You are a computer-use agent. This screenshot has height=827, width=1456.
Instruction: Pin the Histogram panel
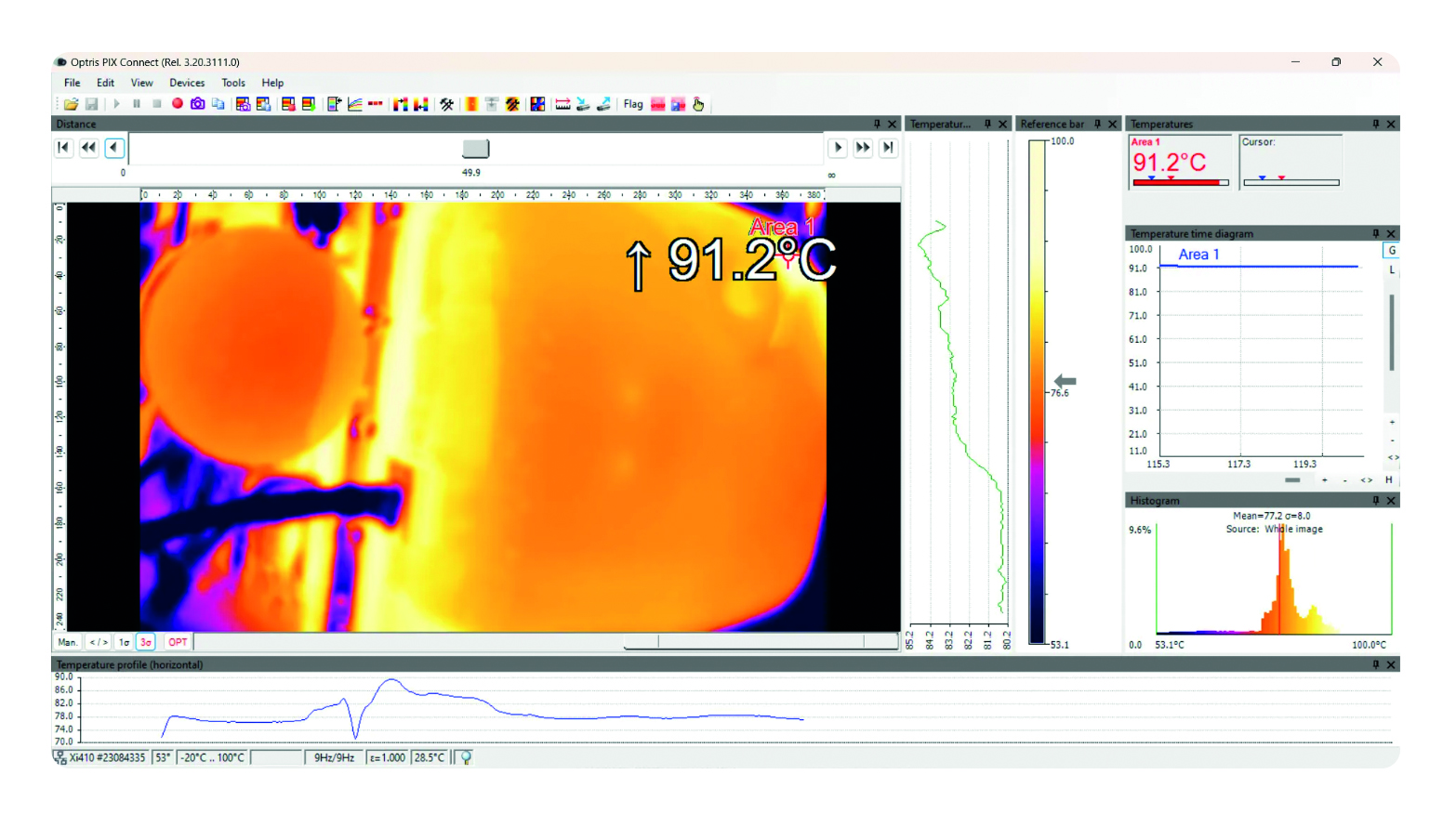[x=1376, y=501]
